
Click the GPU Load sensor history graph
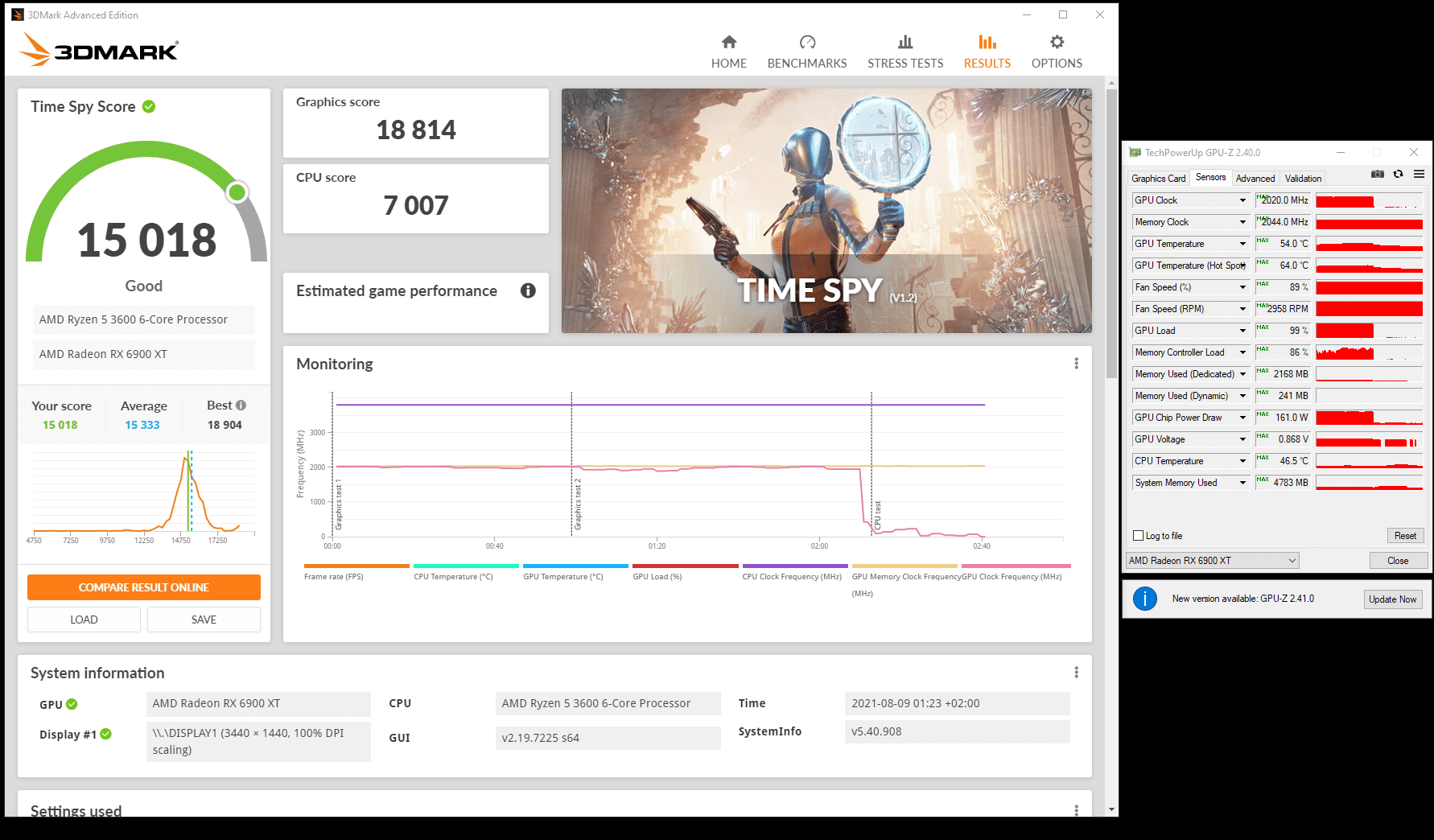pos(1369,331)
